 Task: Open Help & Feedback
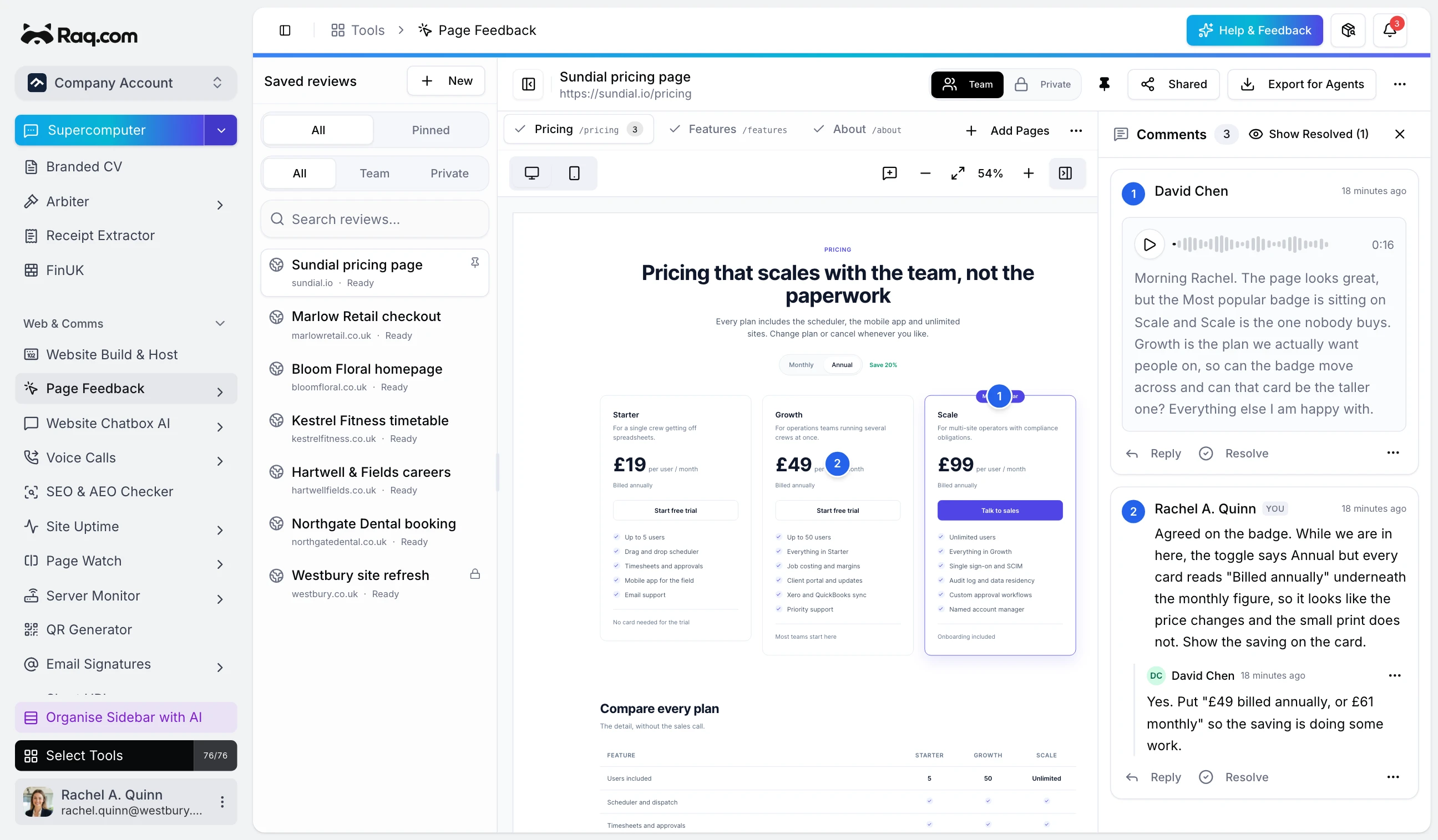click(x=1254, y=30)
